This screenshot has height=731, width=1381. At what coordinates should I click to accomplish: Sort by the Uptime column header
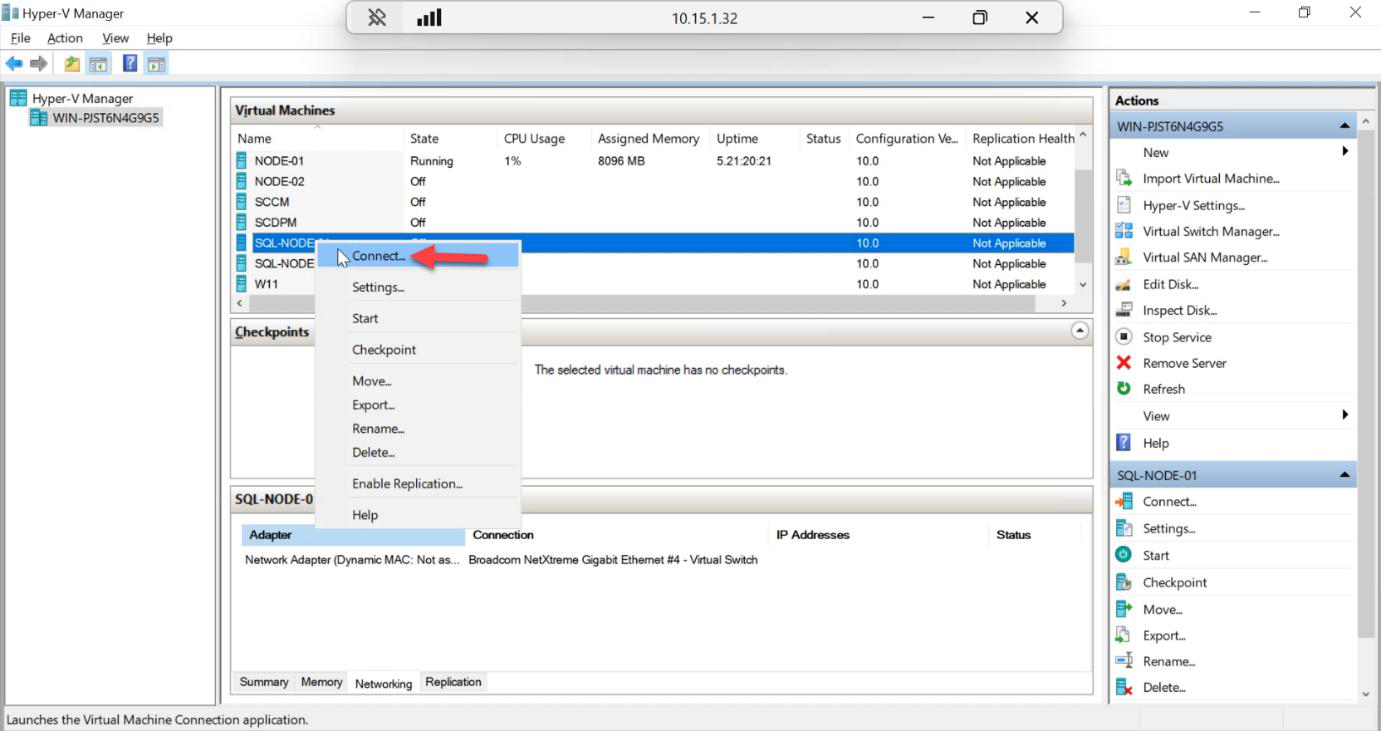tap(755, 139)
